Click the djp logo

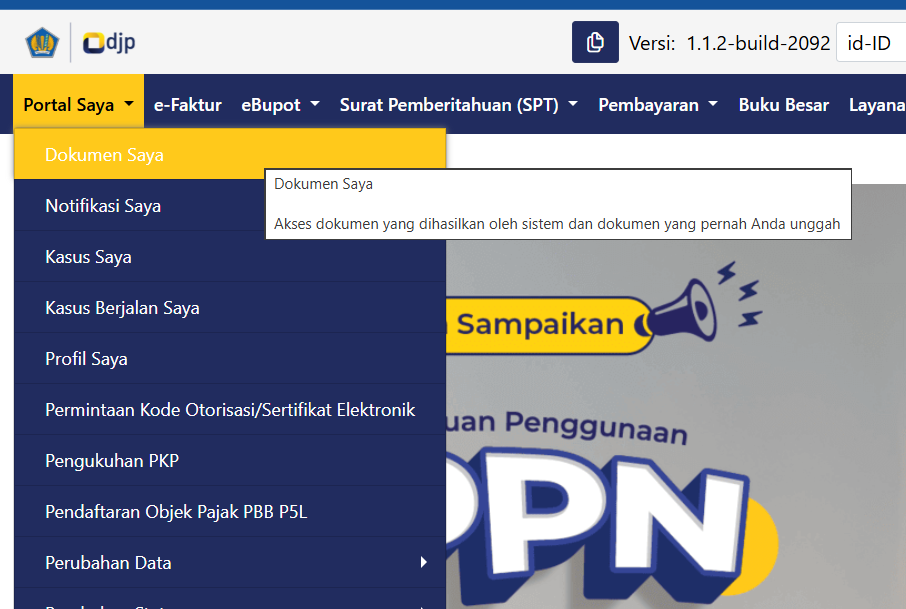coord(109,43)
